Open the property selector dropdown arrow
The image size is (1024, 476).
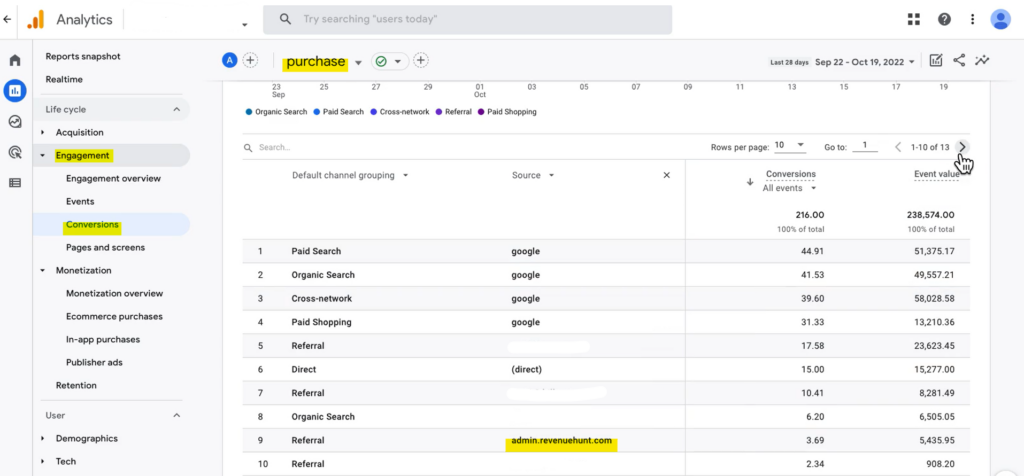pos(245,25)
